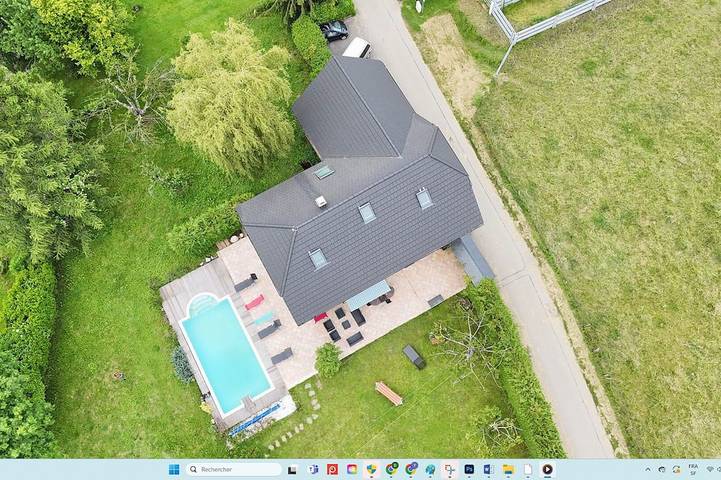Click the Rechercher search box

(234, 469)
